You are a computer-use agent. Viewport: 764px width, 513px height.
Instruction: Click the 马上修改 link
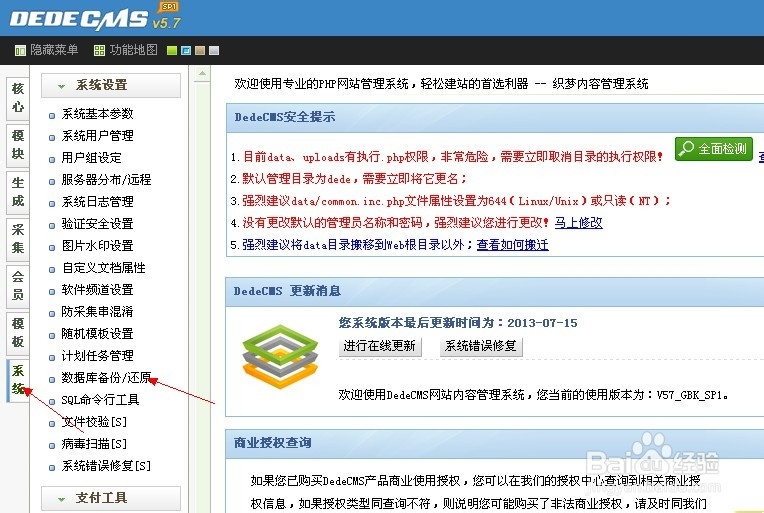pos(578,223)
